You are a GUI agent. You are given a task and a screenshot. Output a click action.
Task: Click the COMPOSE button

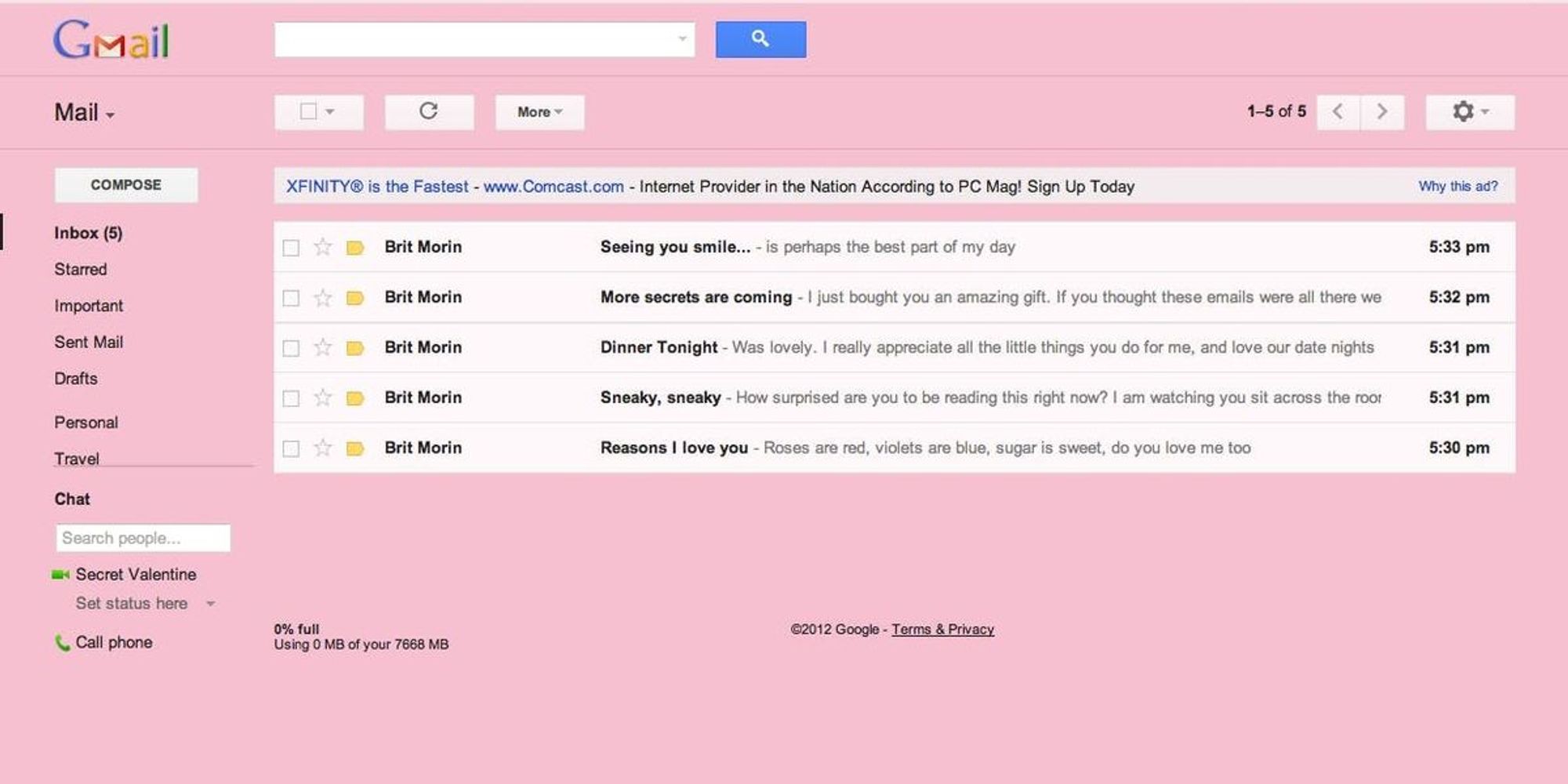126,185
